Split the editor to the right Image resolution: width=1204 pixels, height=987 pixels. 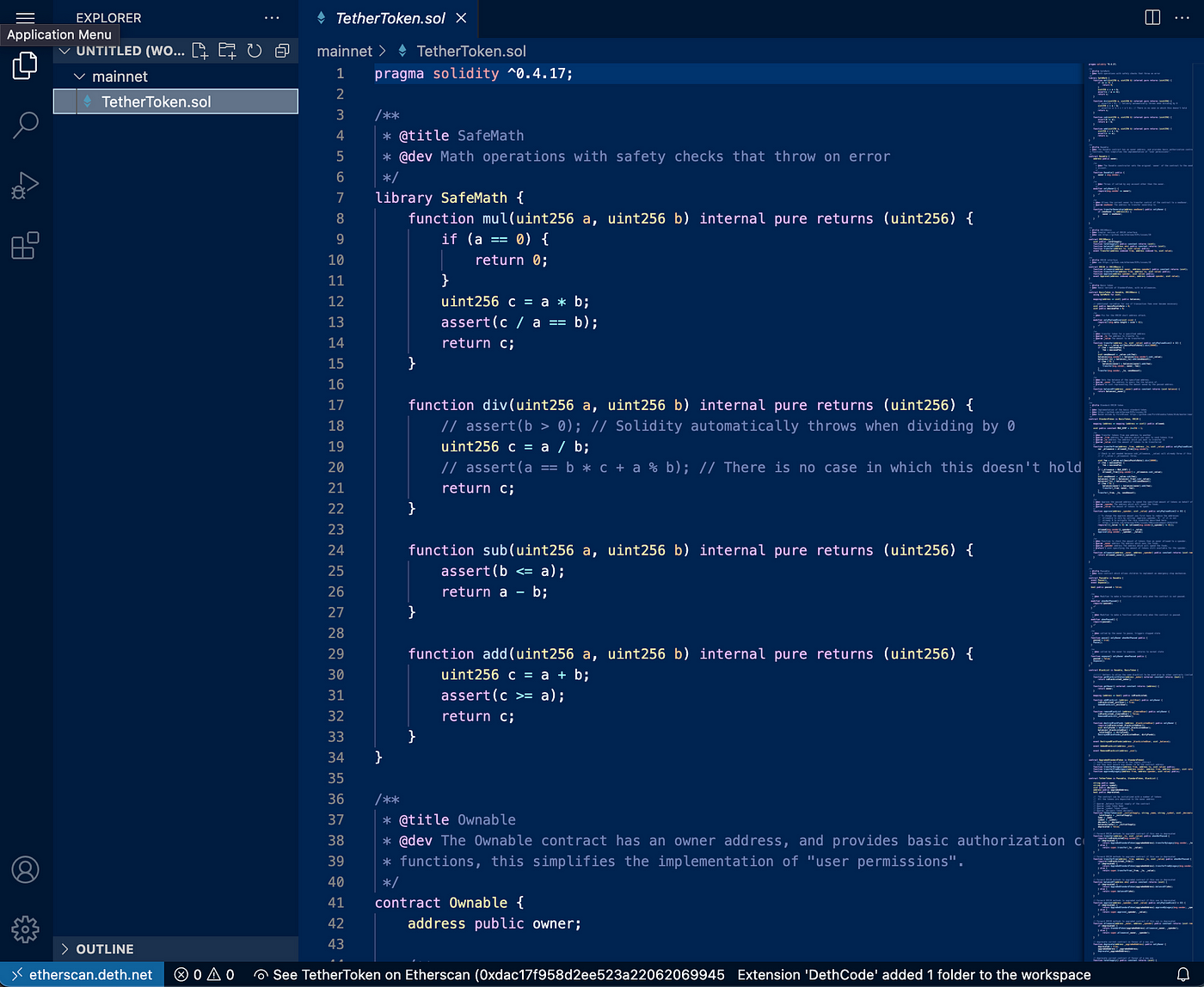click(x=1153, y=17)
